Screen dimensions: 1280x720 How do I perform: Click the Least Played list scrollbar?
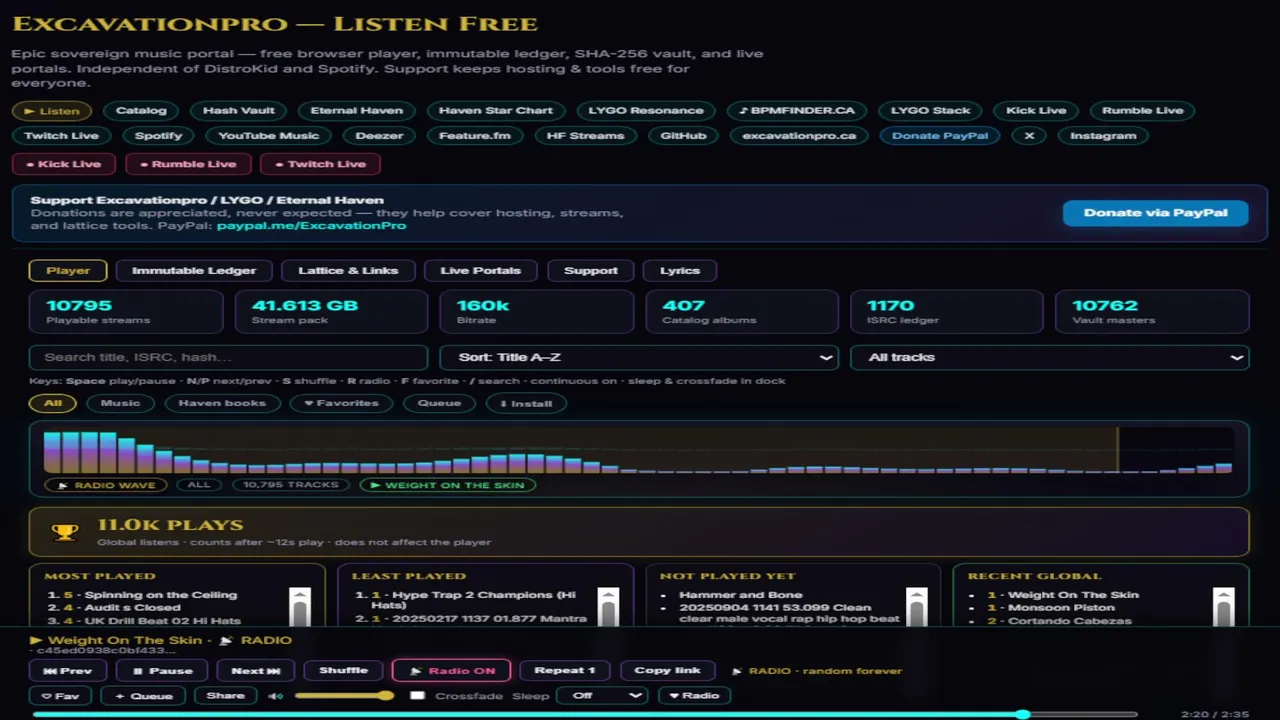[607, 606]
